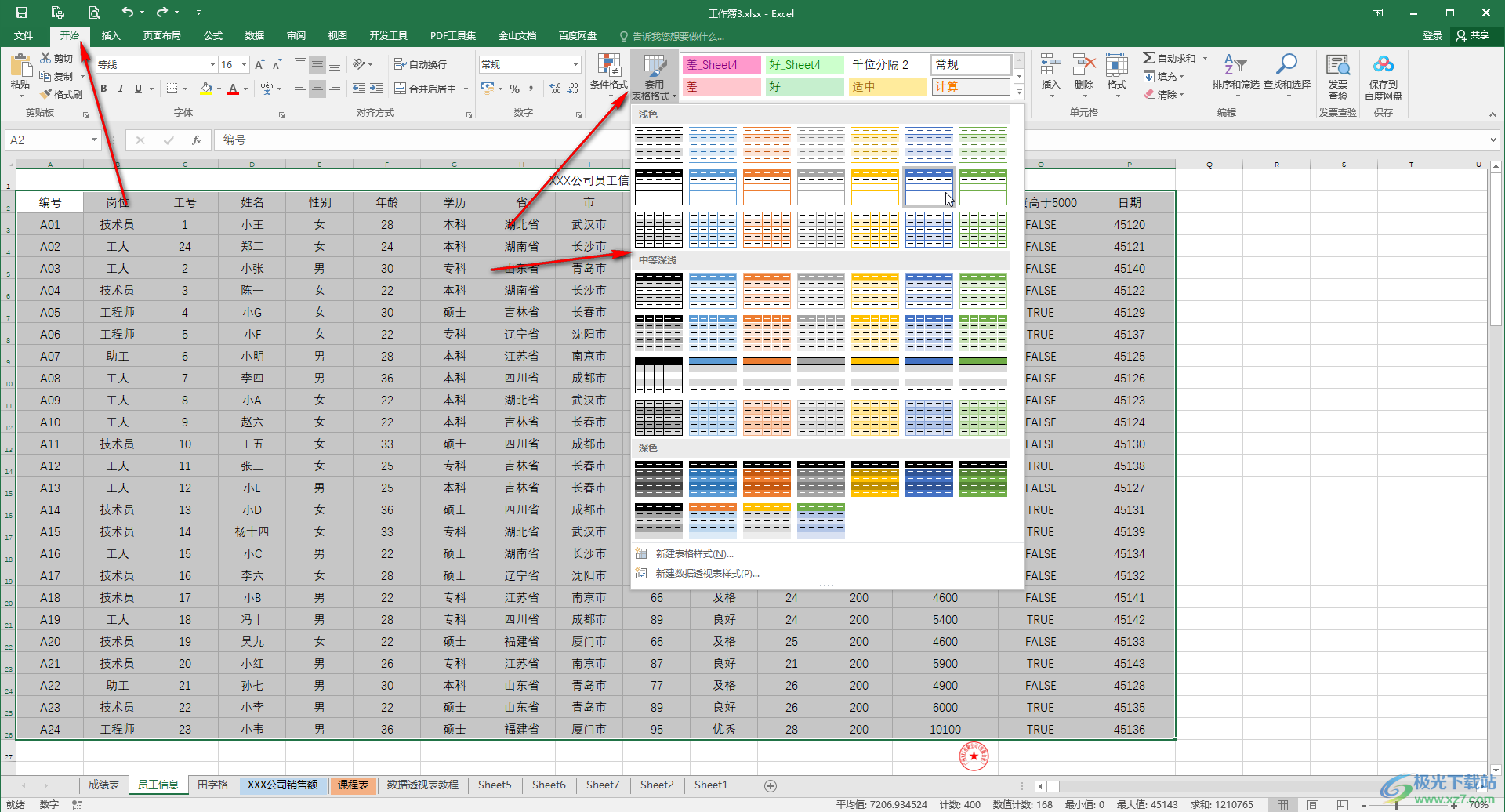Click Merge and Center (合并后居中) button
This screenshot has height=812, width=1505.
(x=426, y=89)
